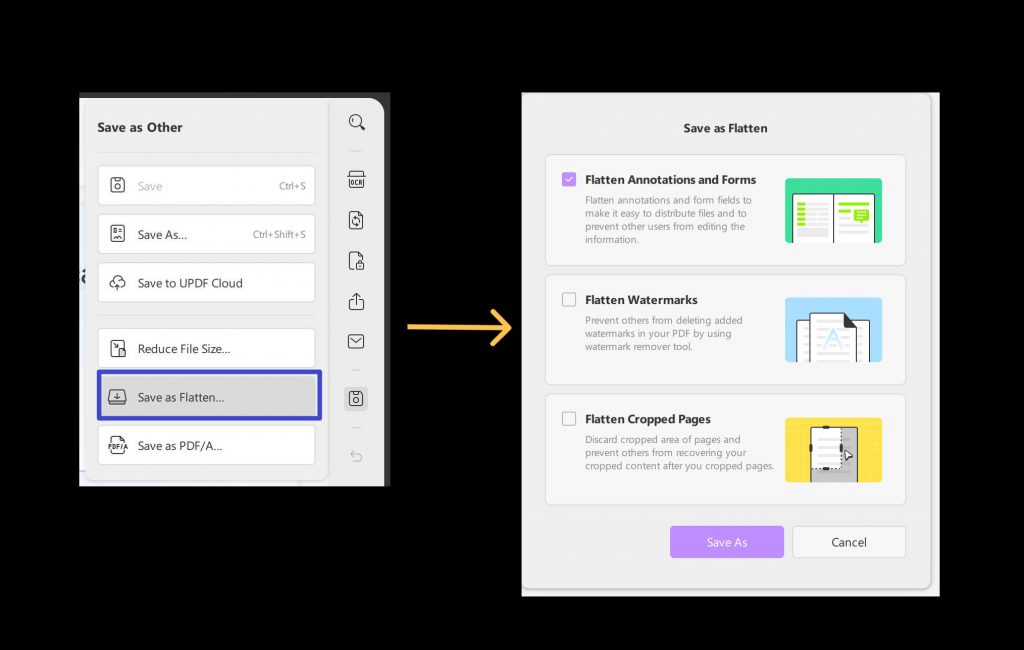Click the Save As button

click(727, 541)
